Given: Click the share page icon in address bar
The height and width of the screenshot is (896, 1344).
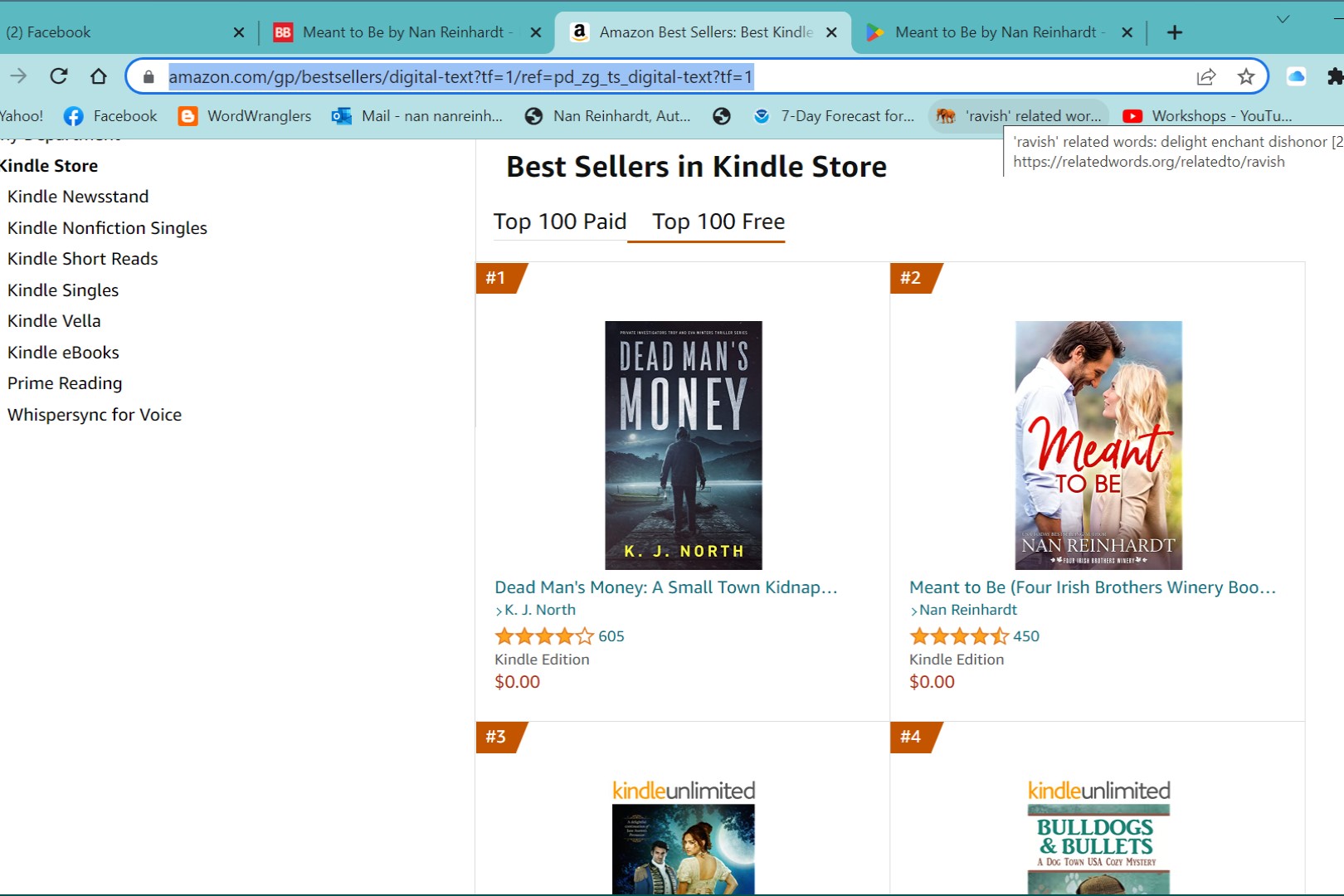Looking at the screenshot, I should tap(1206, 77).
